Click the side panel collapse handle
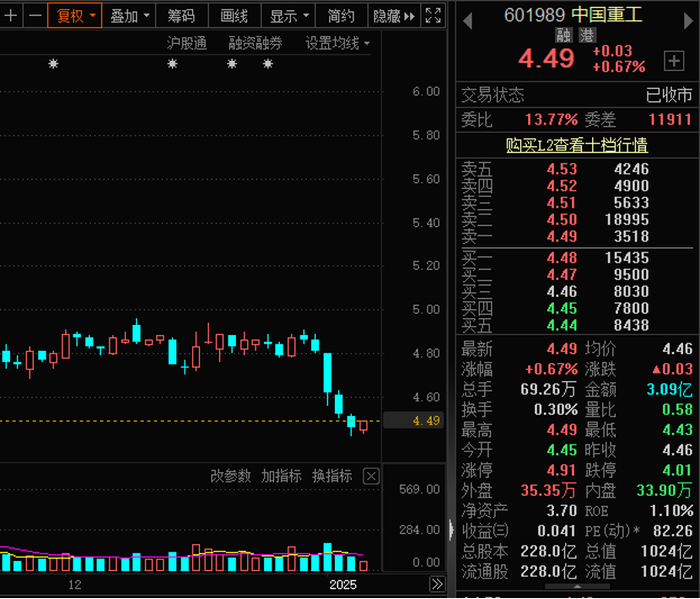Image resolution: width=700 pixels, height=599 pixels. (451, 529)
